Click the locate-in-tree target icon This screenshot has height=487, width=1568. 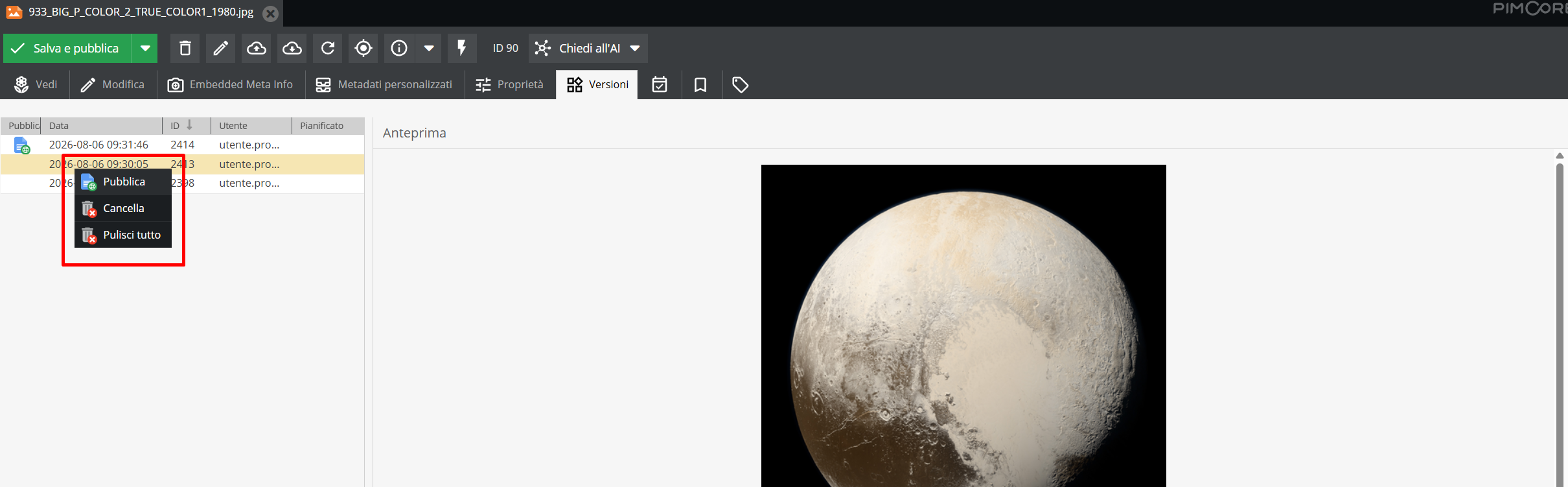click(x=363, y=48)
